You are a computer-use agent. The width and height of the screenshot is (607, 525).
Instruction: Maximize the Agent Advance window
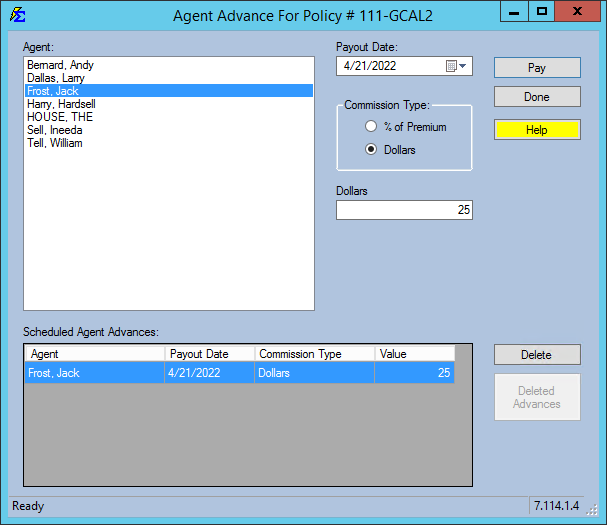[542, 12]
